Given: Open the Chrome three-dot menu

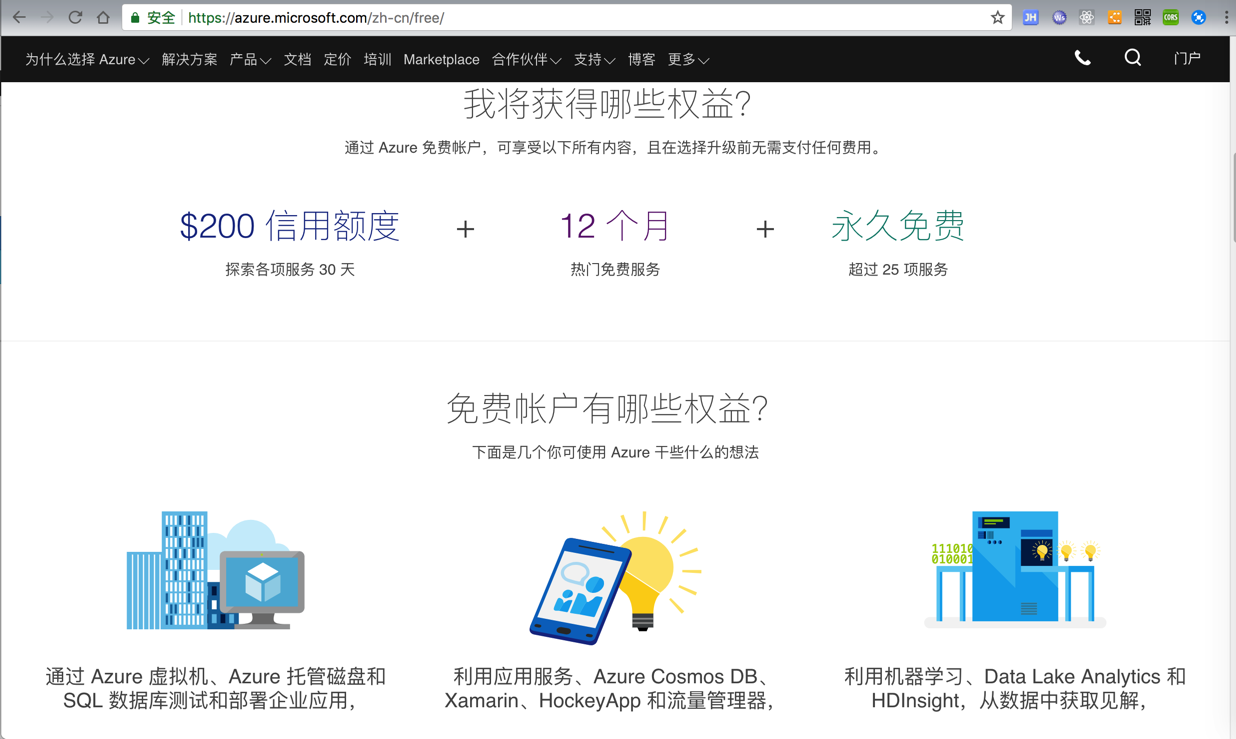Looking at the screenshot, I should [x=1226, y=17].
